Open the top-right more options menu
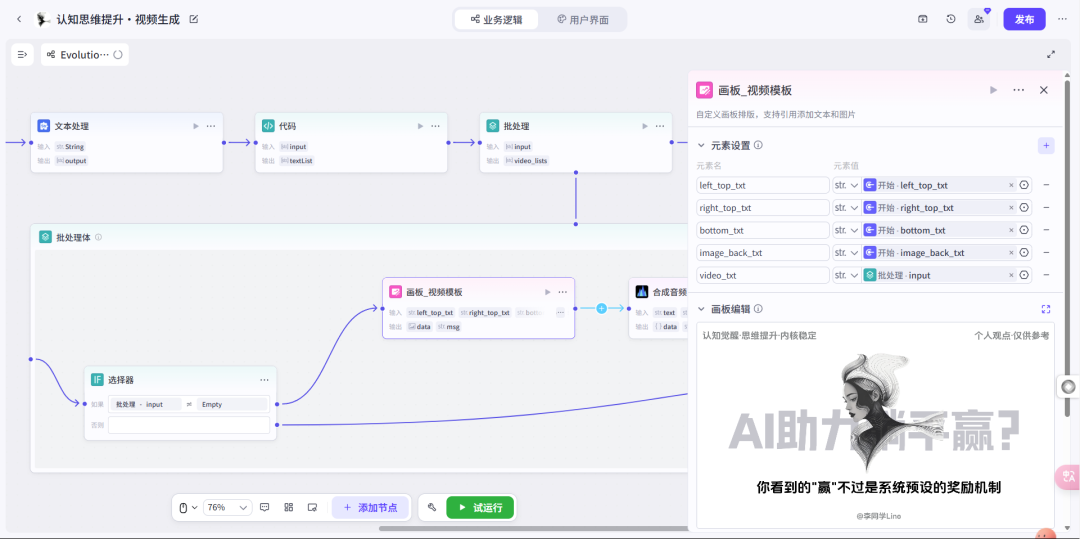 (1062, 19)
